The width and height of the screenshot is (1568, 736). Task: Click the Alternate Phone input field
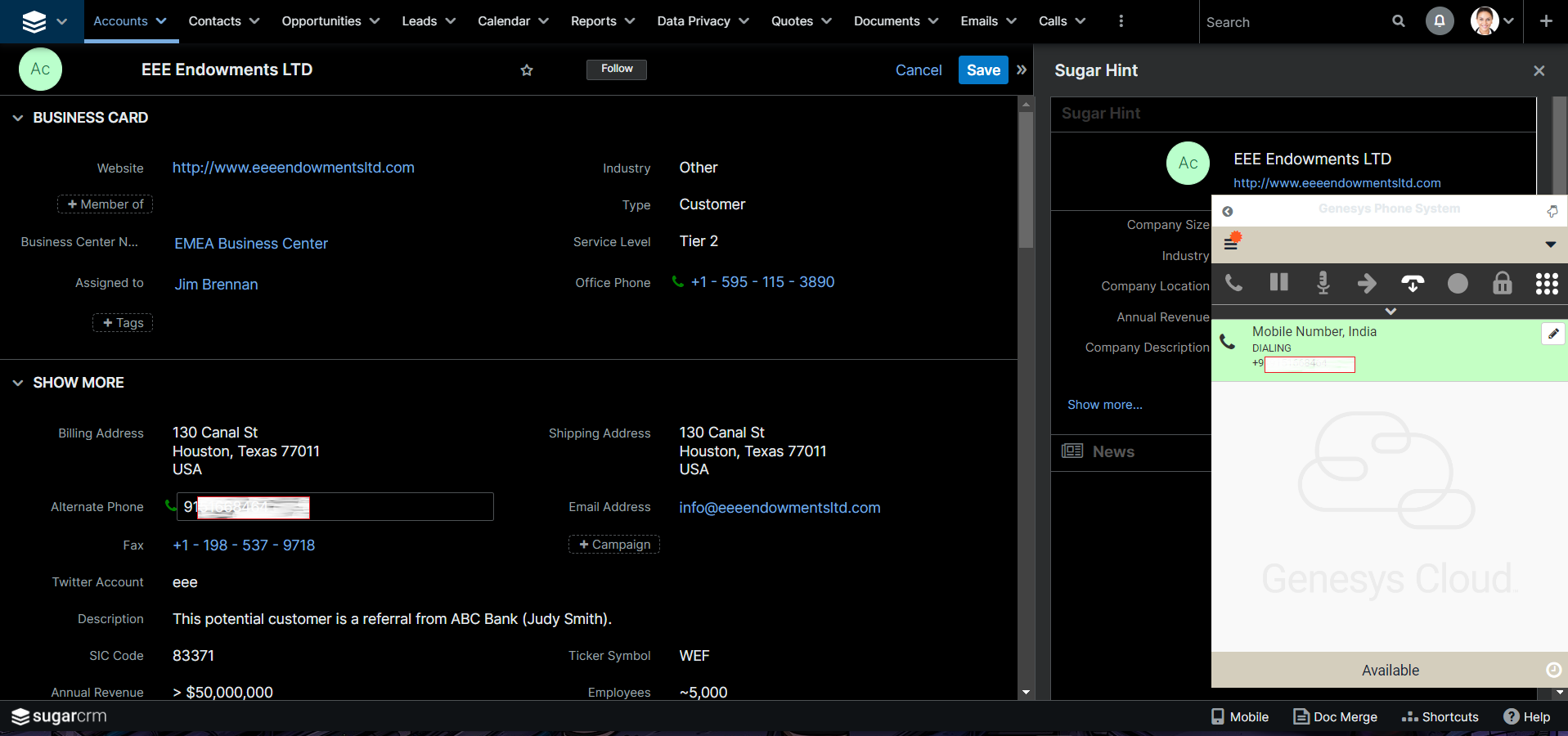pyautogui.click(x=335, y=507)
